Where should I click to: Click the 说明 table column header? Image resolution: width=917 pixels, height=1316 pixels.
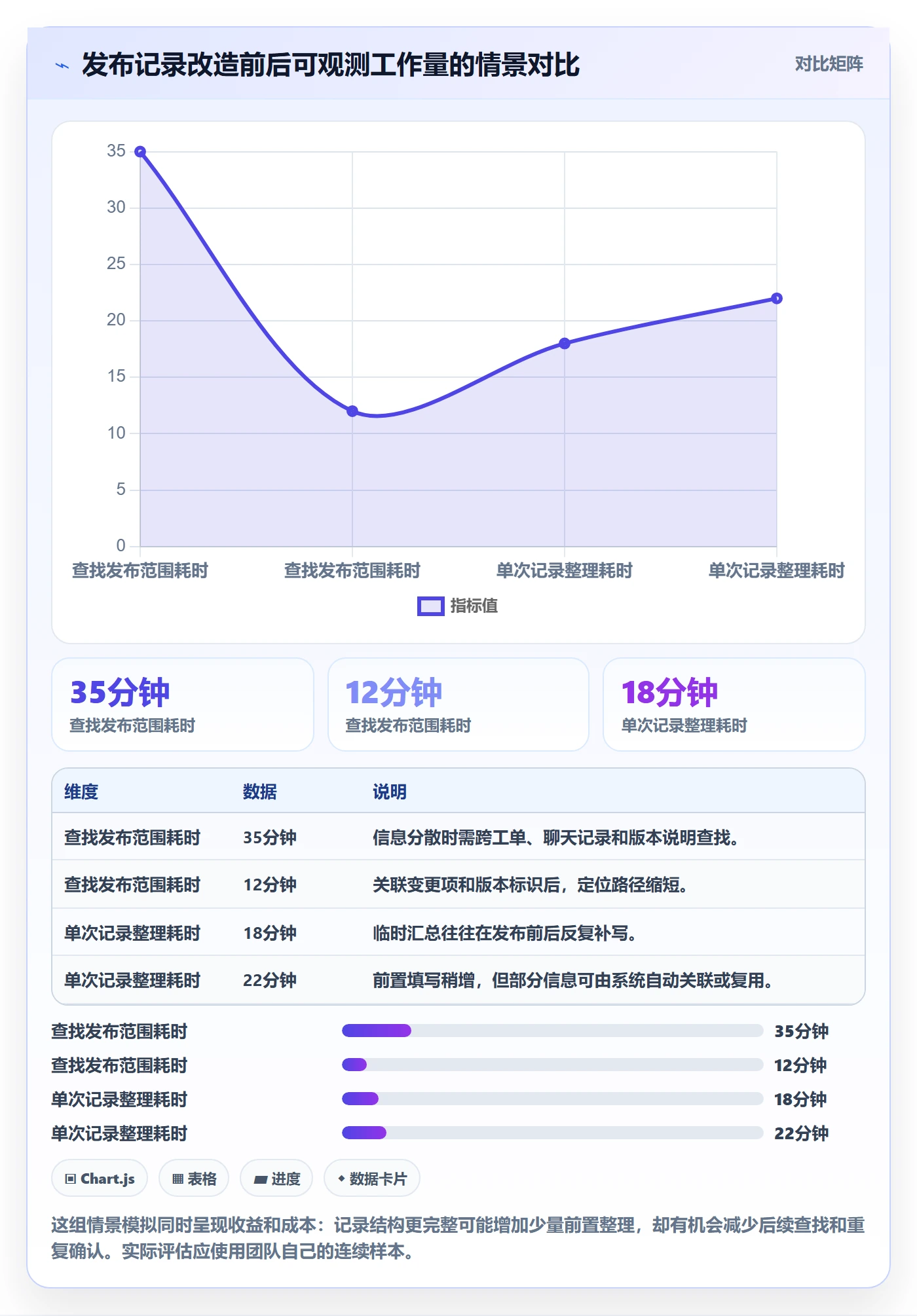click(x=390, y=792)
